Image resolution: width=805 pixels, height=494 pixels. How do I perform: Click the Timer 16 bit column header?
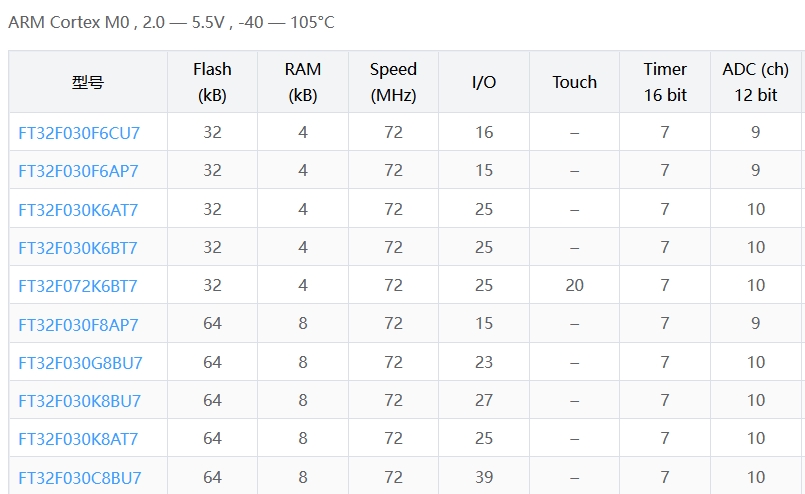[x=665, y=82]
